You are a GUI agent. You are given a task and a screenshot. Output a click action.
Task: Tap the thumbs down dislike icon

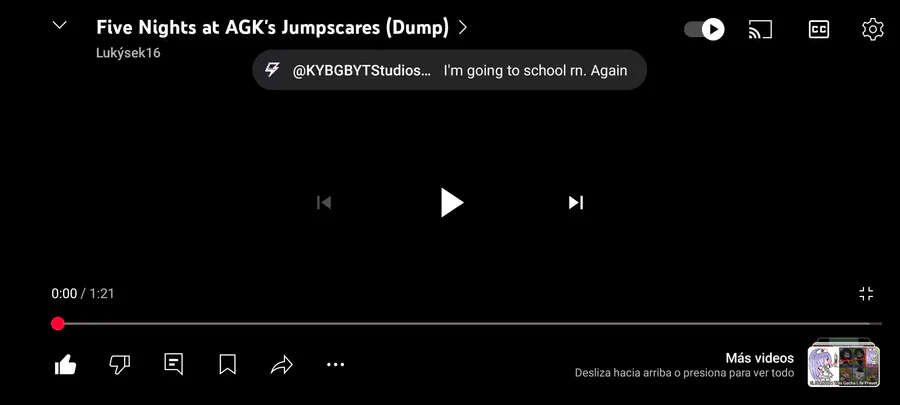click(x=119, y=364)
